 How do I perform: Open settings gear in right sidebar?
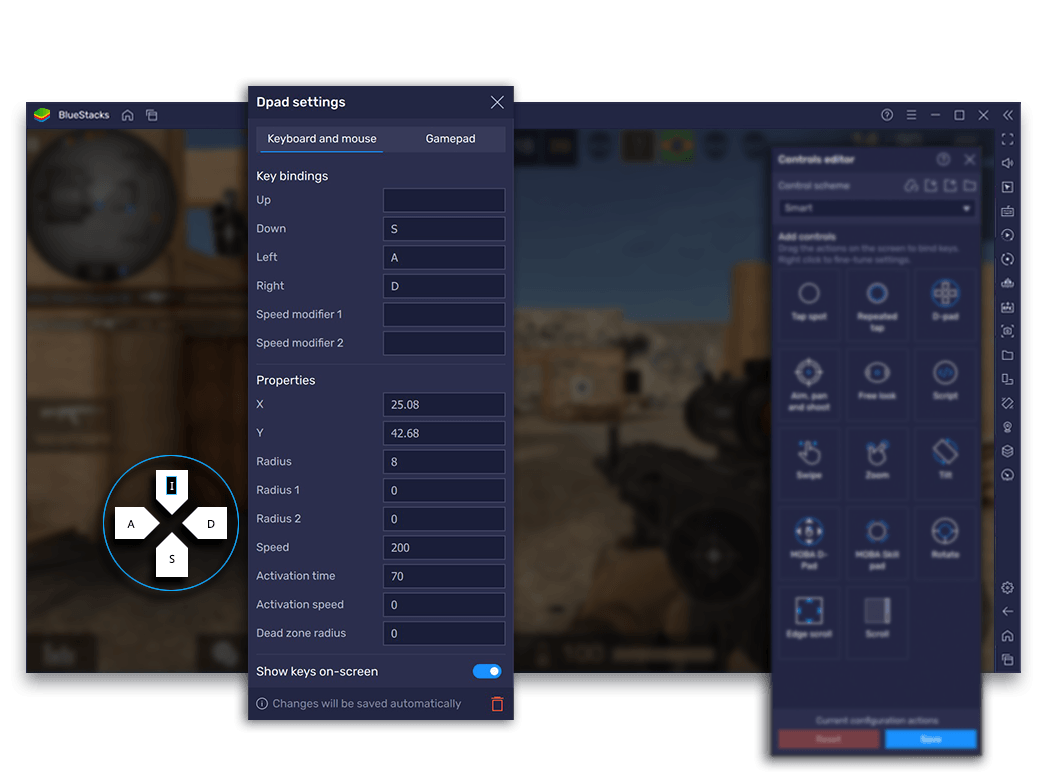[x=1008, y=588]
